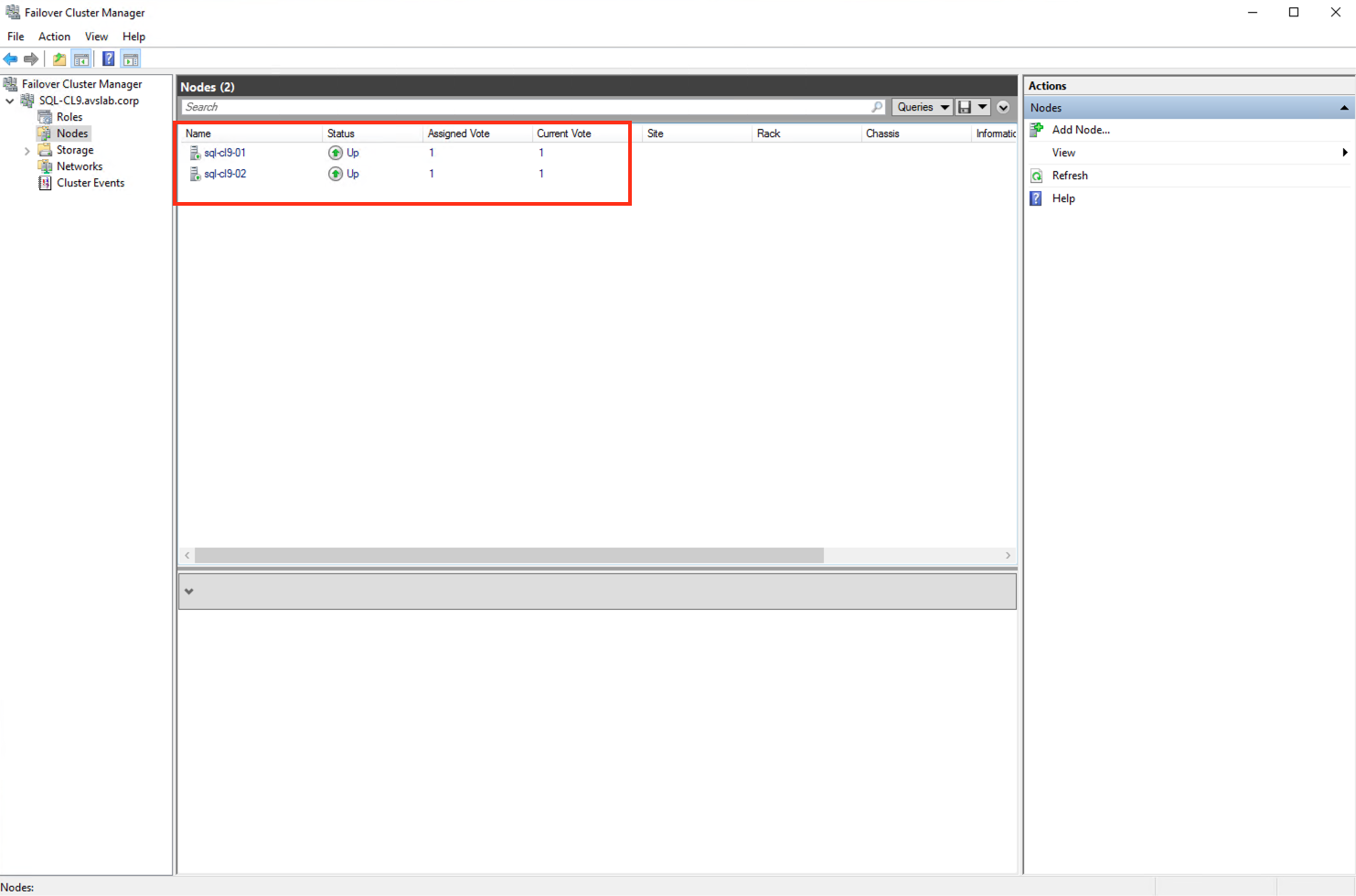Click the Help text in the Actions pane
Screen dimensions: 1356x896
(x=1063, y=198)
